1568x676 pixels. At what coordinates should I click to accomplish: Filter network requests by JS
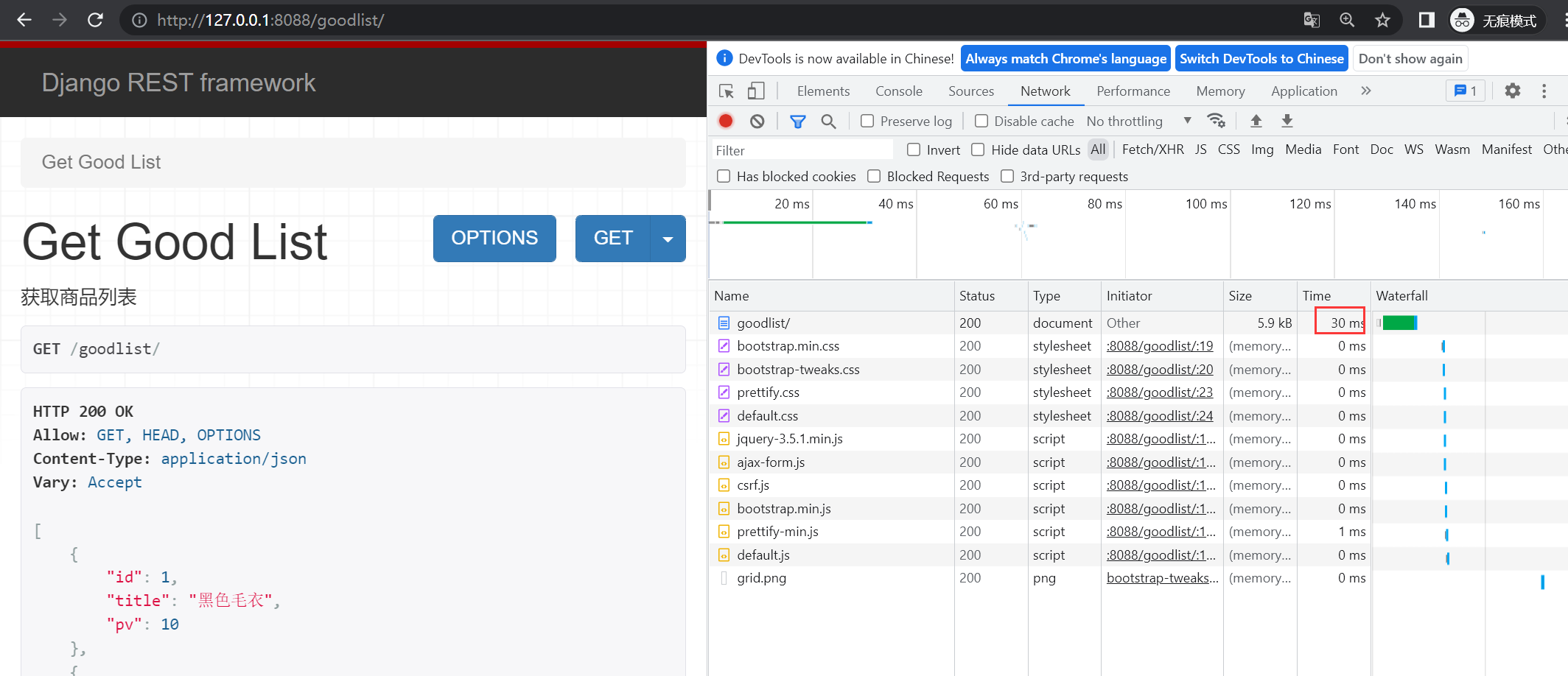[1201, 149]
